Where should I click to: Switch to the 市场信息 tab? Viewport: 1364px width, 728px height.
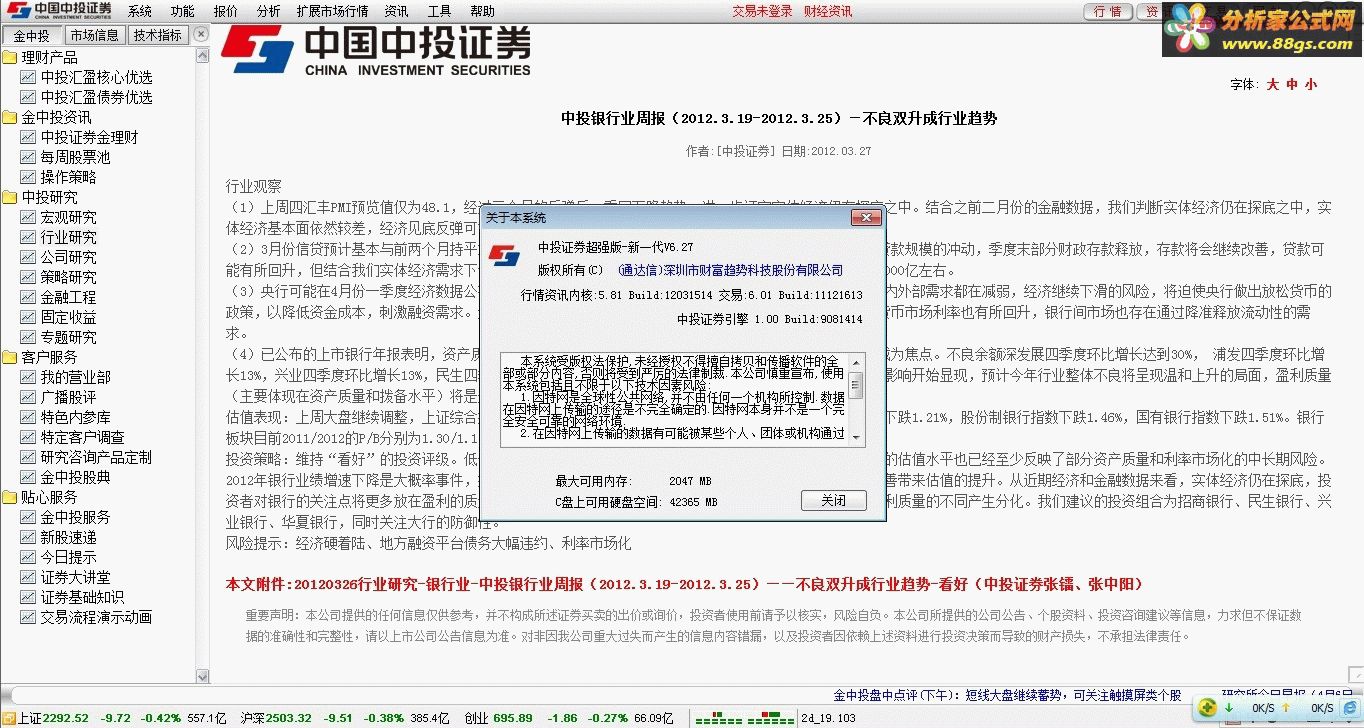95,35
